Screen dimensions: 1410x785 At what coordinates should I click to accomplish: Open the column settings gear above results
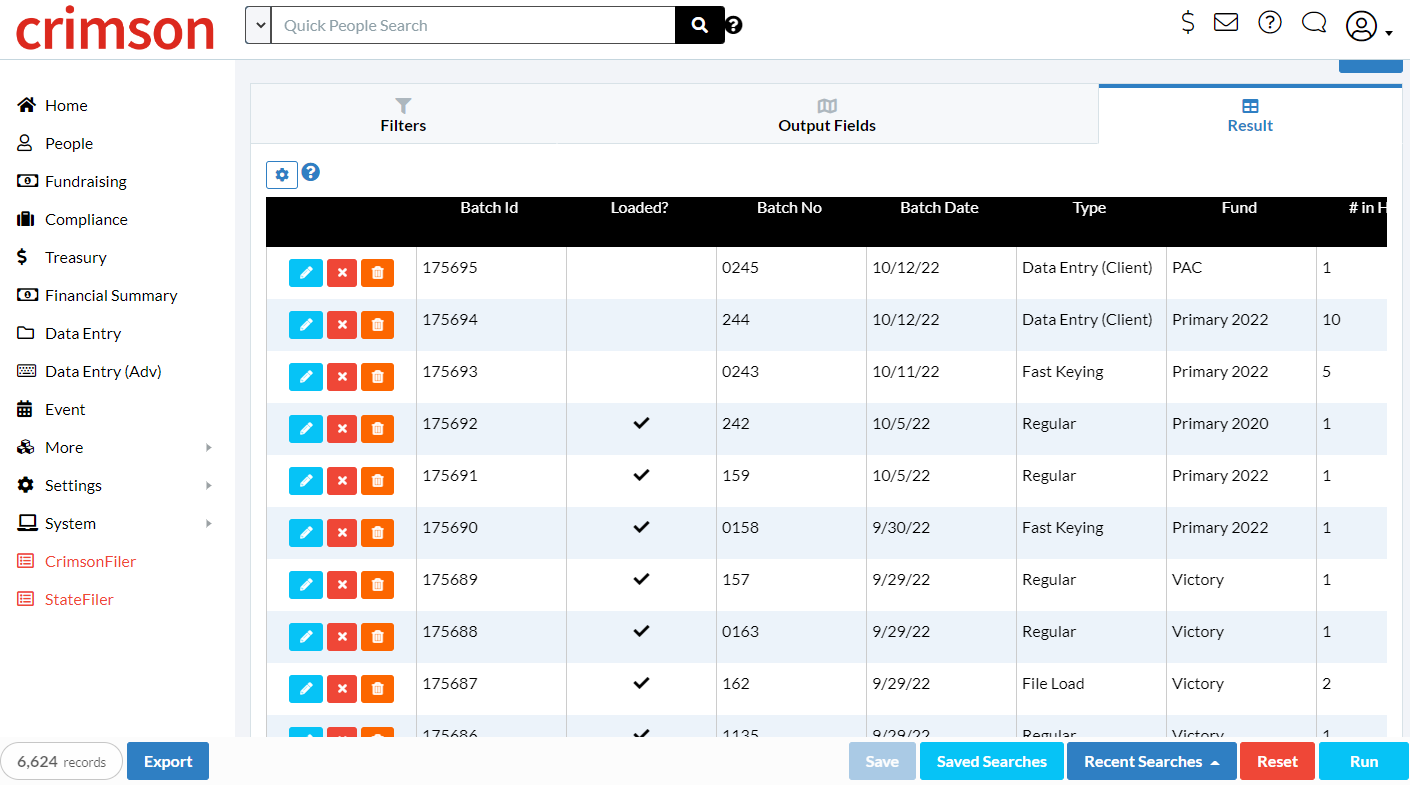pyautogui.click(x=281, y=174)
